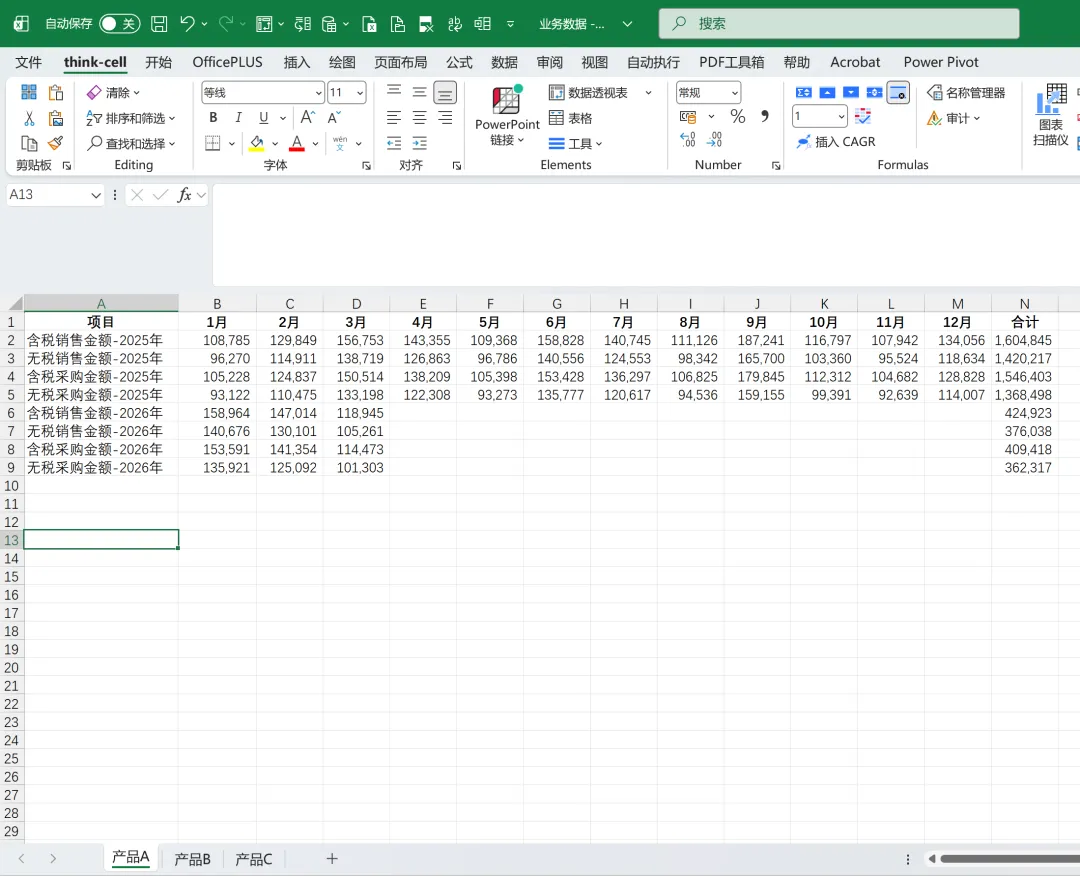Toggle align text left
This screenshot has width=1080, height=876.
point(394,118)
